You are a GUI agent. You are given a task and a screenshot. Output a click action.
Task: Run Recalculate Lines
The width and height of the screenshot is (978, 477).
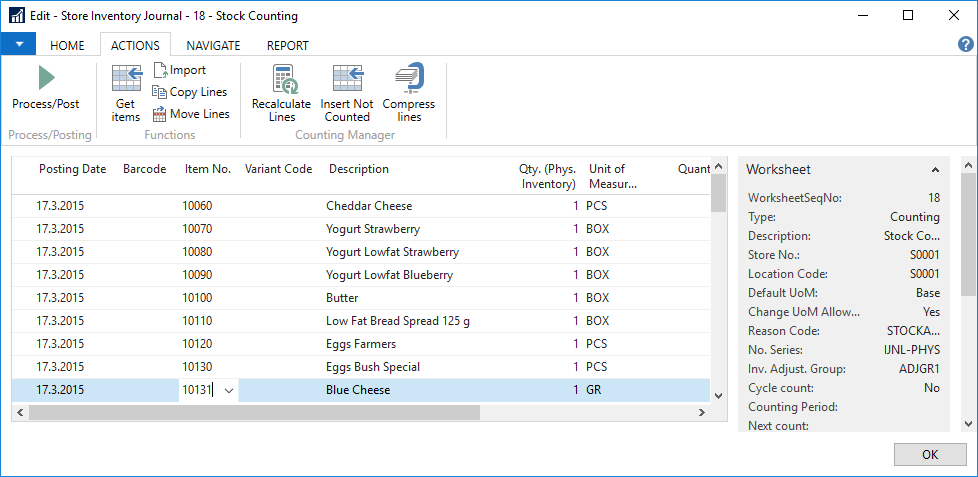281,80
